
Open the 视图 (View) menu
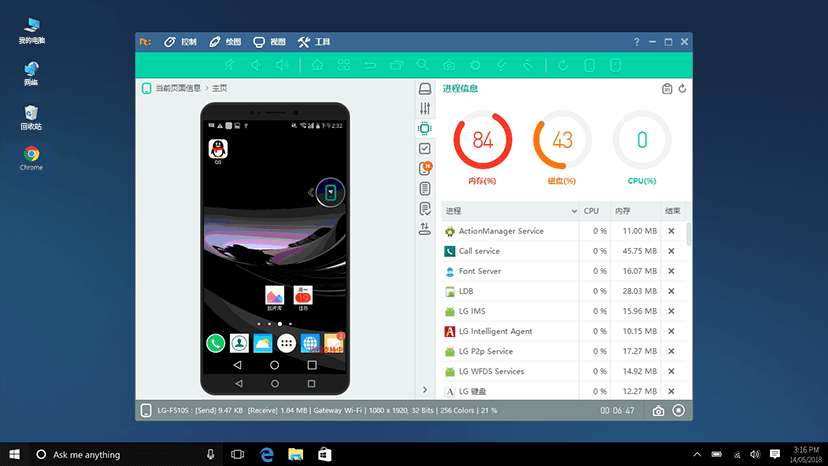click(269, 42)
